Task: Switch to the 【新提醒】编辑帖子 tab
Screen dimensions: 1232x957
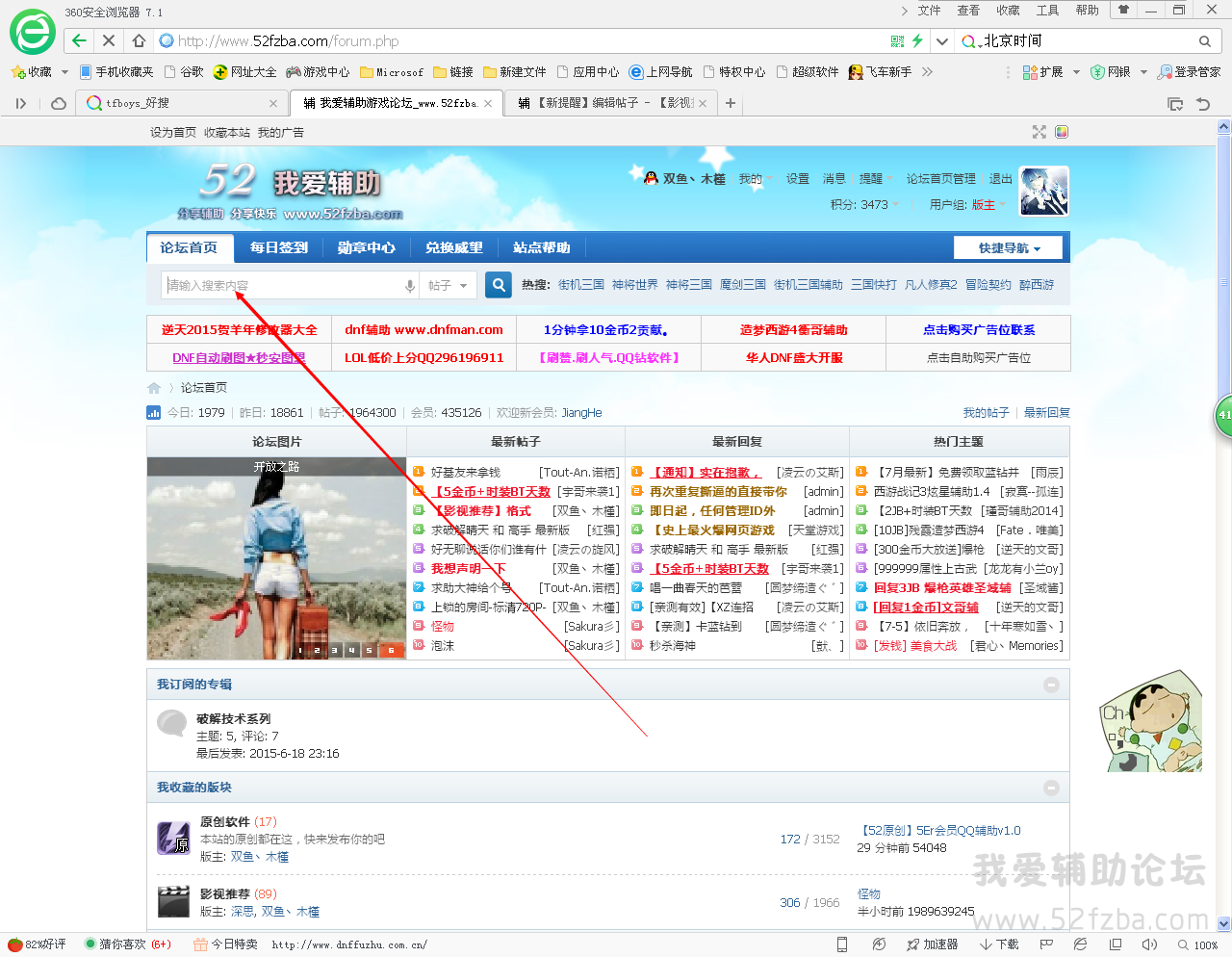Action: [x=612, y=103]
